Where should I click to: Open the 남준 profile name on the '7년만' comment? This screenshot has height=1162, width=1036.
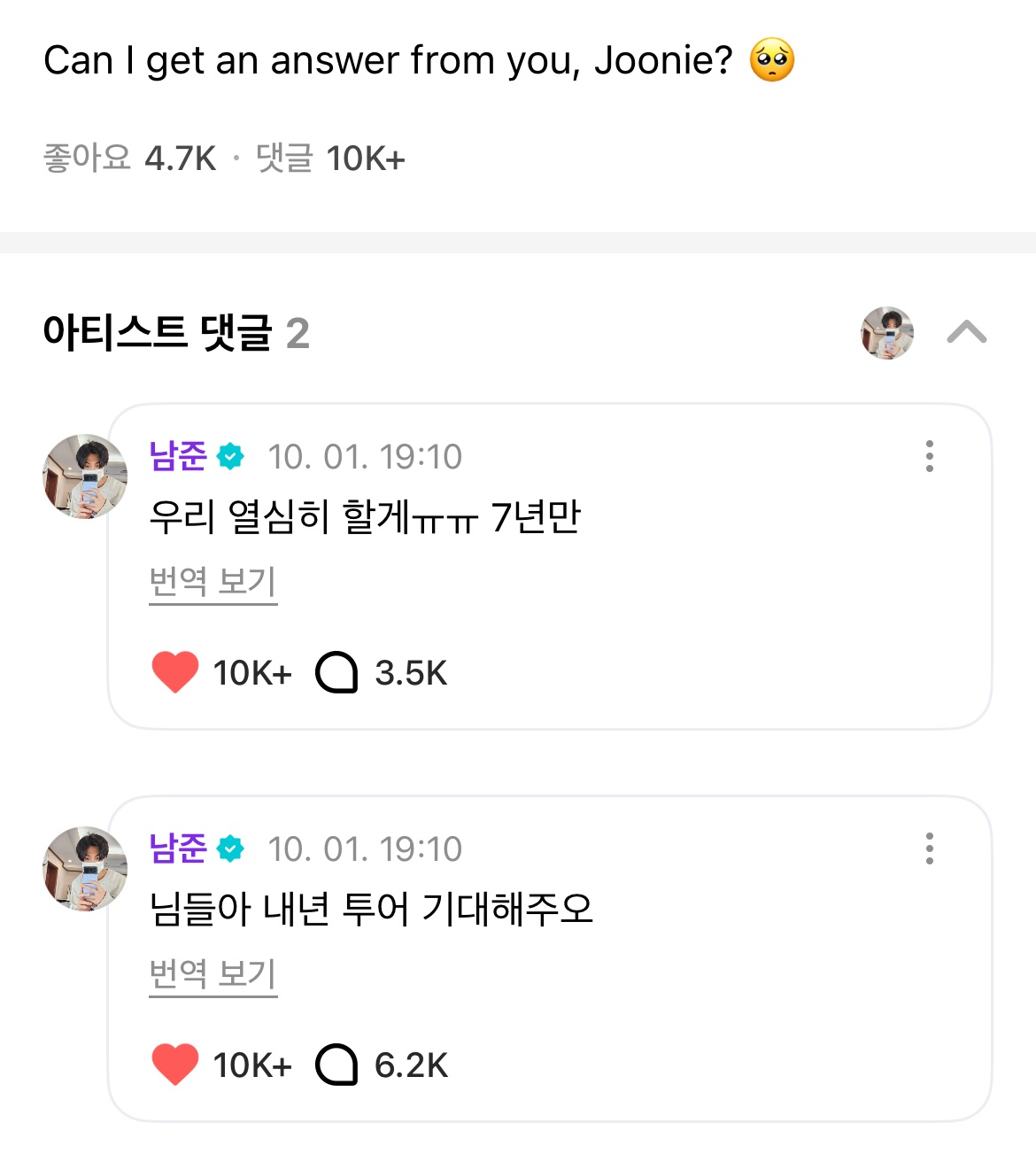pyautogui.click(x=178, y=456)
